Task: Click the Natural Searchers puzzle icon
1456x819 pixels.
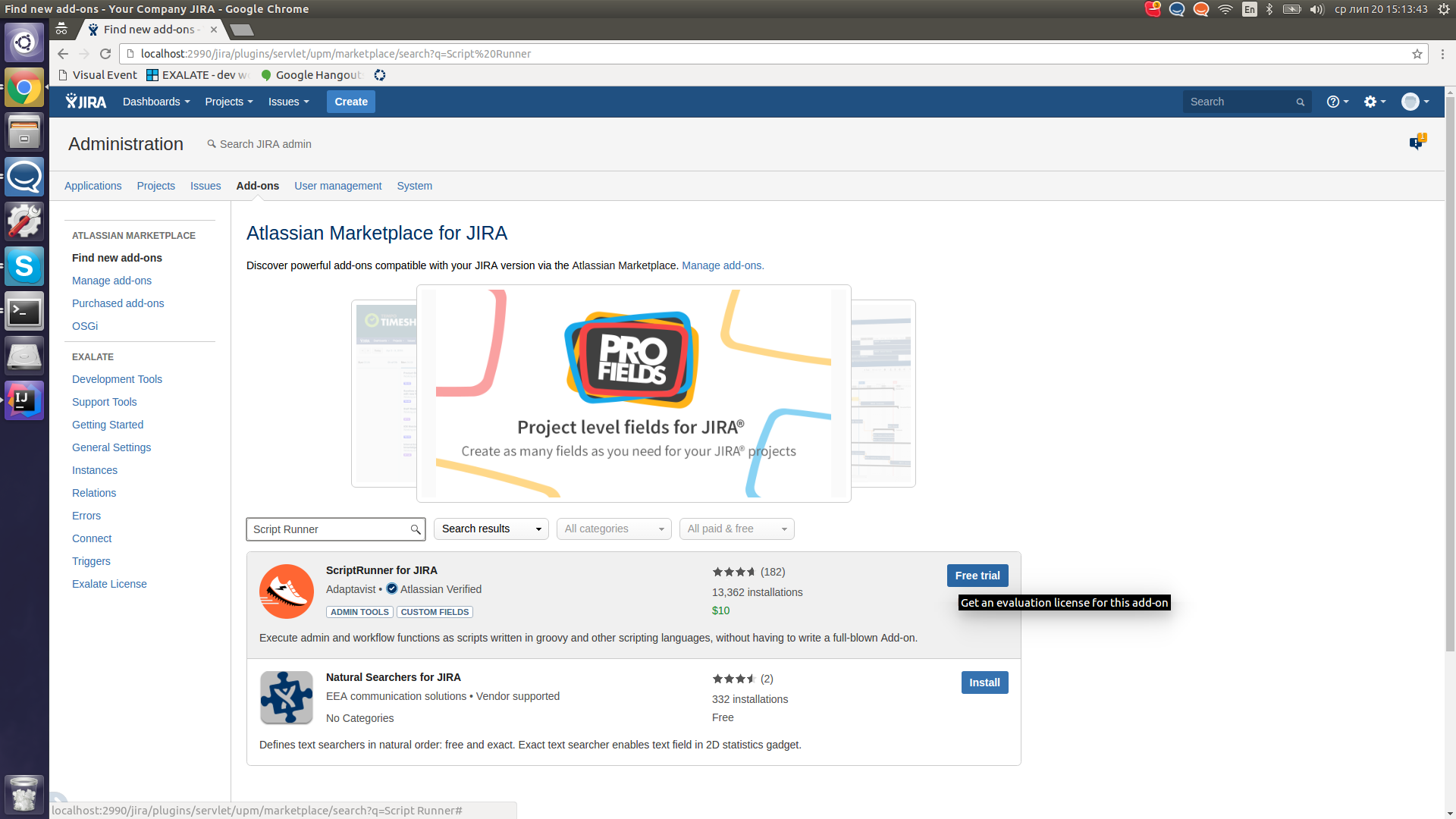Action: point(287,698)
